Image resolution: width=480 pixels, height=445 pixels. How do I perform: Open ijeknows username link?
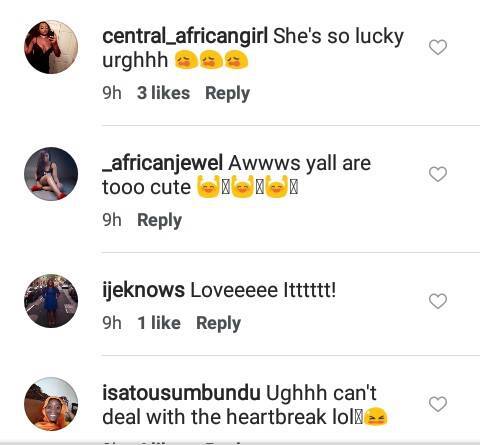tap(143, 290)
